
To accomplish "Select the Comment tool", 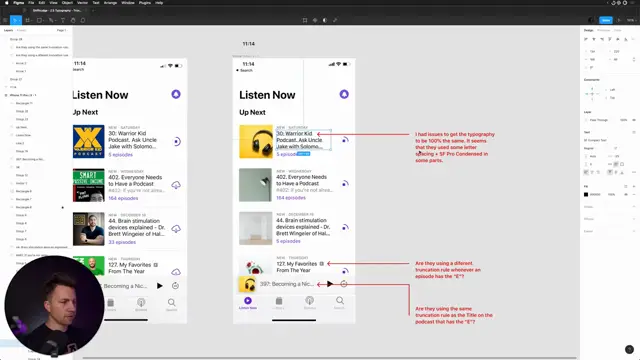I will 83,20.
